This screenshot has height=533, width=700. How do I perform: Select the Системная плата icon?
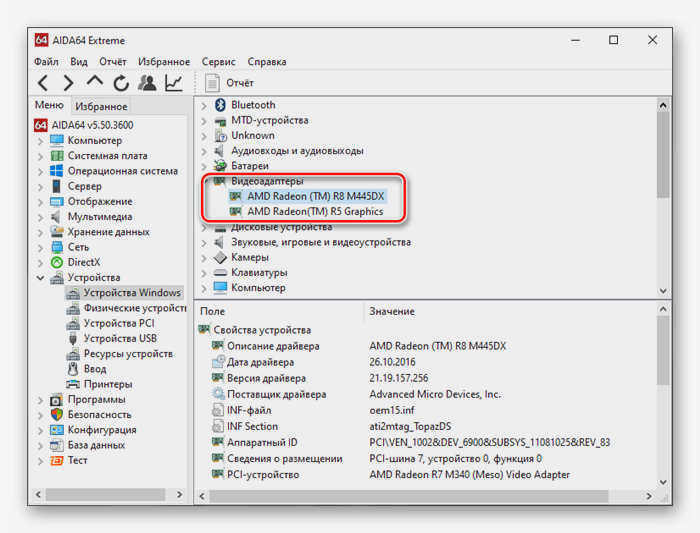pos(57,155)
